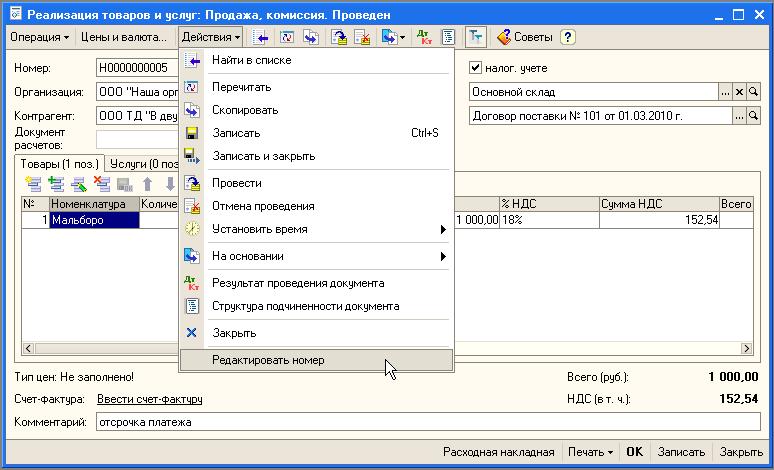The image size is (774, 470).
Task: Click the toolbar 'Отмена проведения' icon
Action: 362,38
